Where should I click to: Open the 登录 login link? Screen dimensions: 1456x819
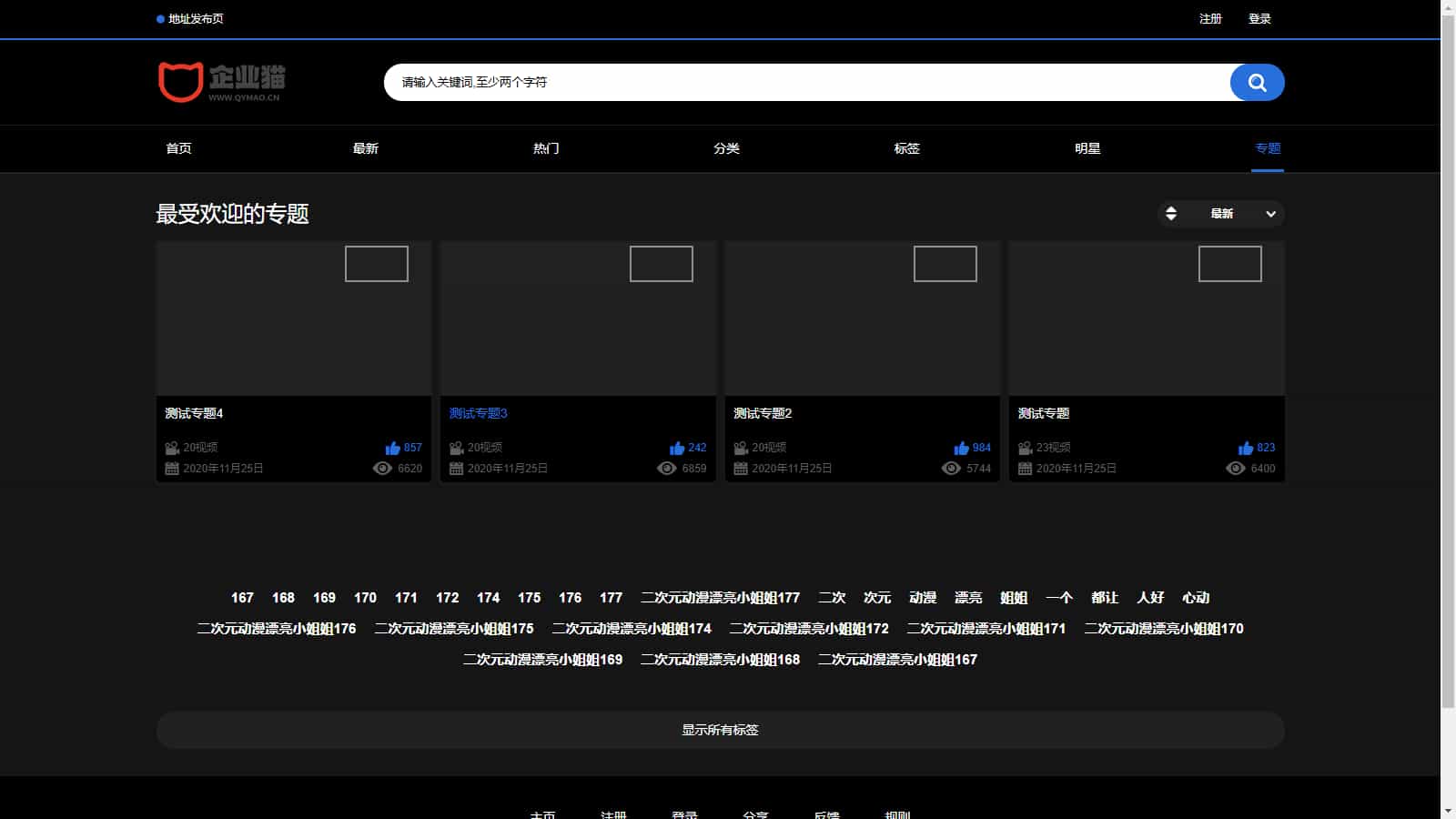1259,19
